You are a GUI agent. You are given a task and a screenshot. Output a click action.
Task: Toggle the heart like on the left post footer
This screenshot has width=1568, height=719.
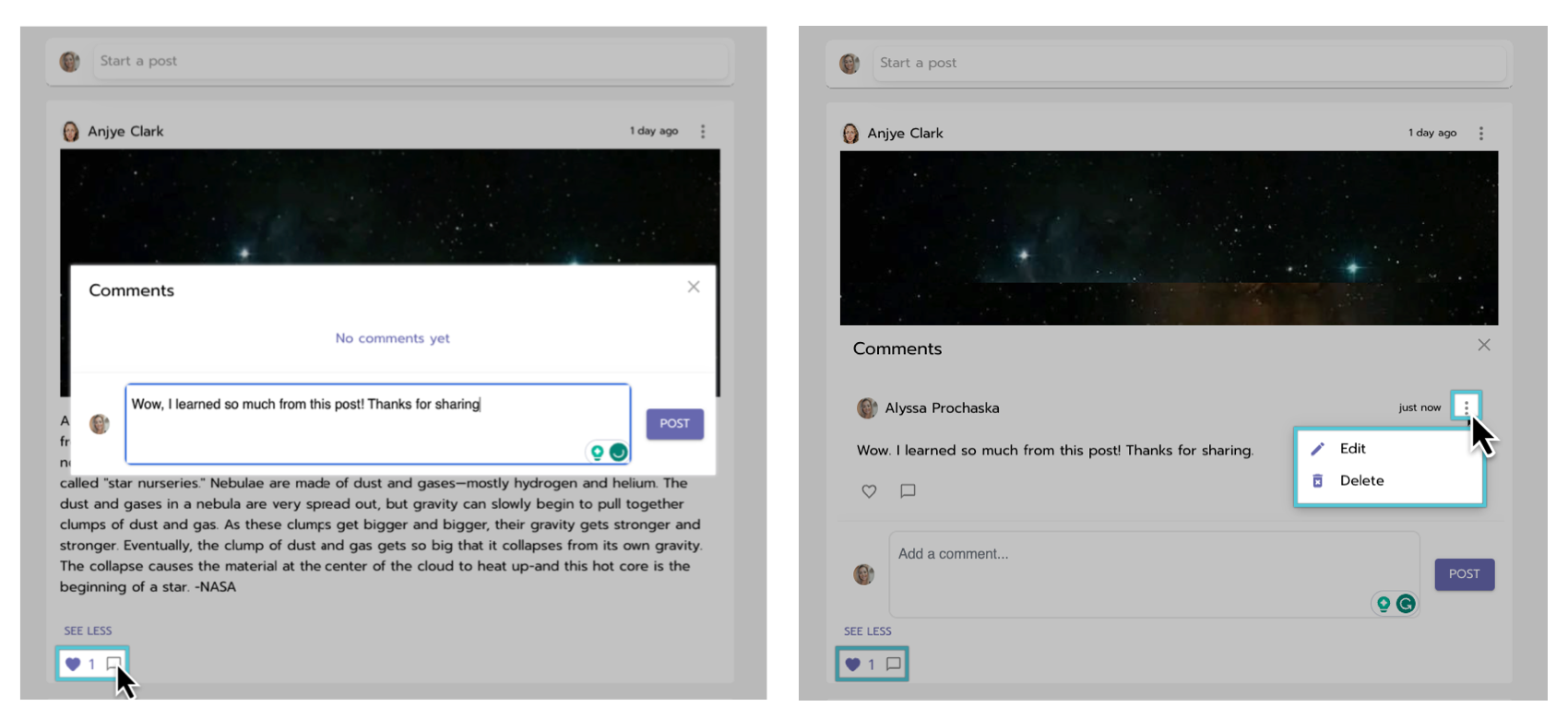[73, 664]
